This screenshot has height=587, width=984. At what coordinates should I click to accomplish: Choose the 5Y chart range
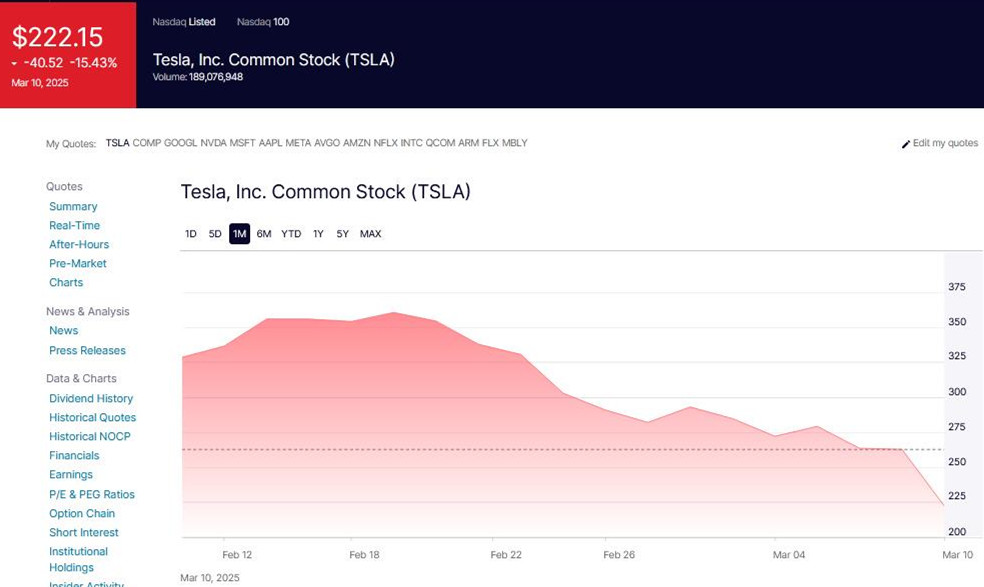pyautogui.click(x=343, y=234)
